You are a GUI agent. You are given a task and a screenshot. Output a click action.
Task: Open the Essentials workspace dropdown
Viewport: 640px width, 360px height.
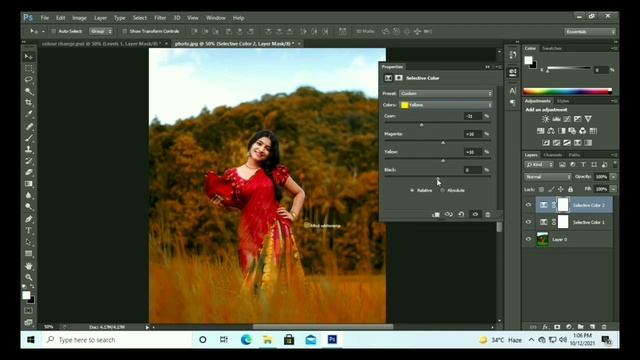[x=590, y=31]
